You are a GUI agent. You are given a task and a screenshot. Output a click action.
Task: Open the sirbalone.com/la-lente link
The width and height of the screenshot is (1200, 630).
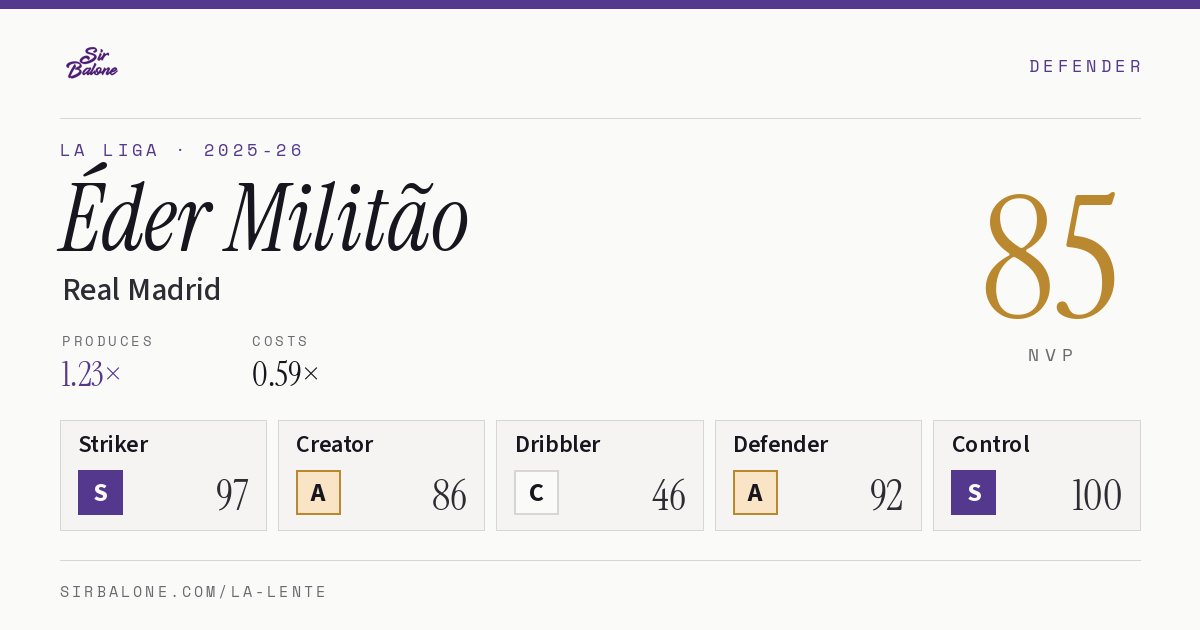point(193,592)
